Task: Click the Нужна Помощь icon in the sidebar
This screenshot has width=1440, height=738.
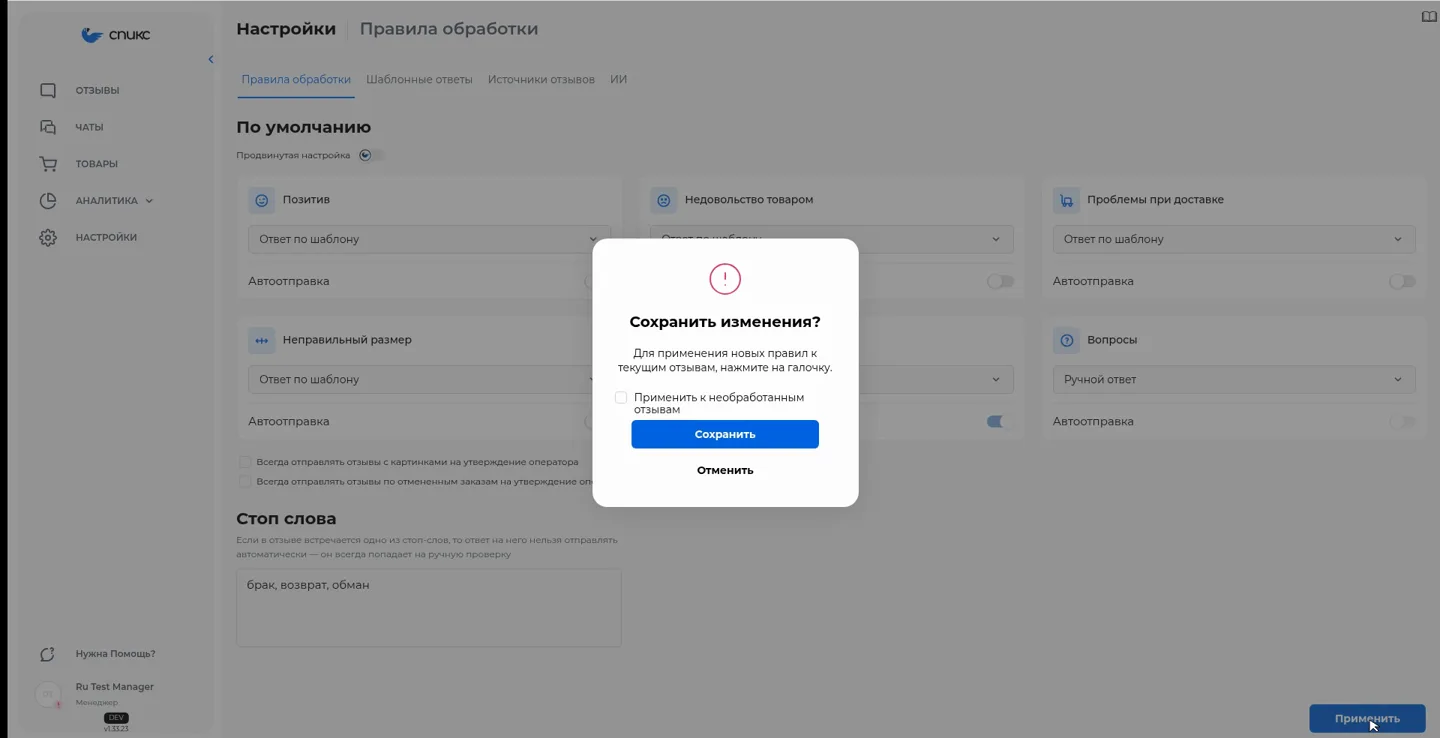Action: click(47, 654)
